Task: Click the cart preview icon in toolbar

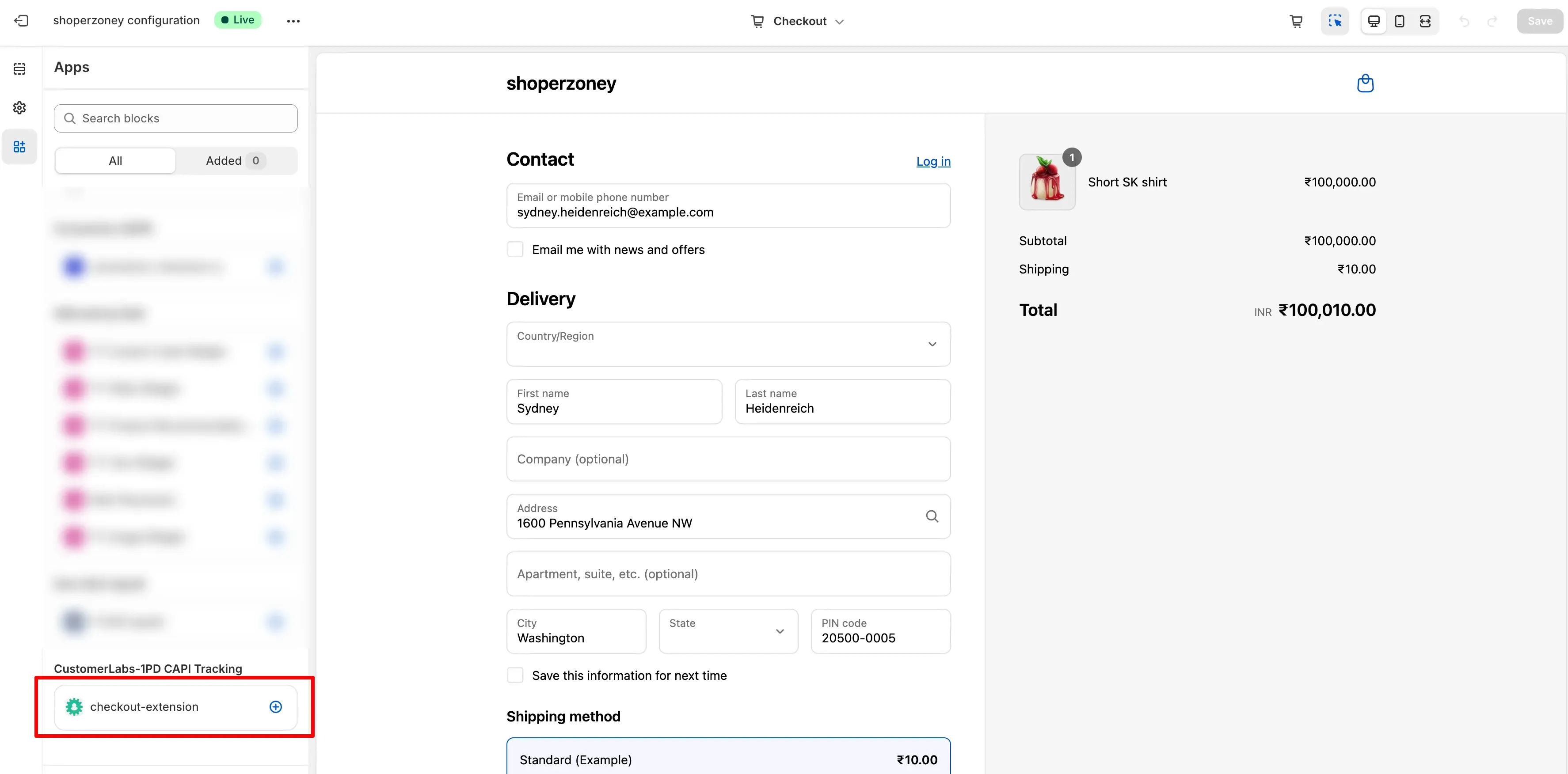Action: (x=1296, y=21)
